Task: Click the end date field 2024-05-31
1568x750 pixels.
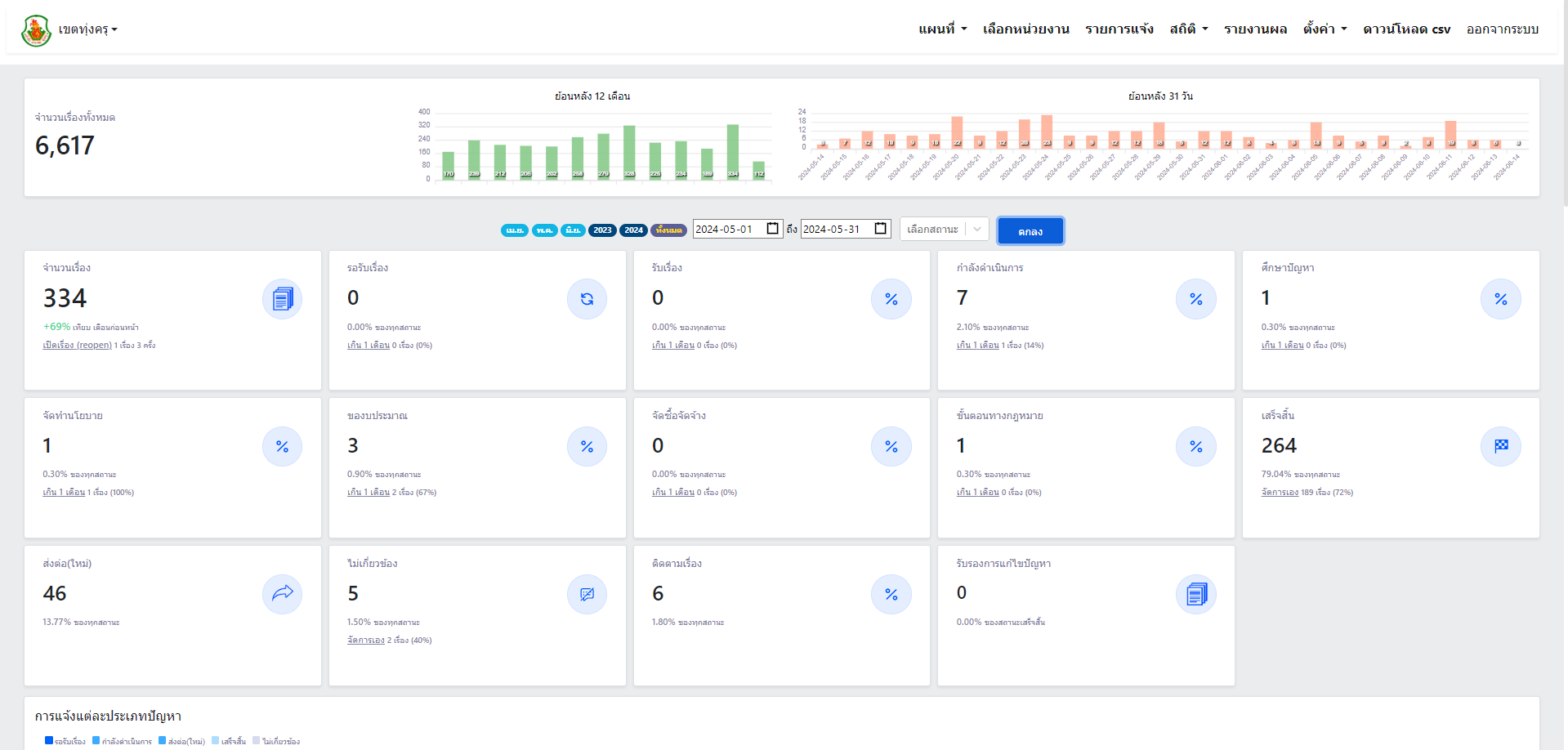Action: tap(846, 229)
